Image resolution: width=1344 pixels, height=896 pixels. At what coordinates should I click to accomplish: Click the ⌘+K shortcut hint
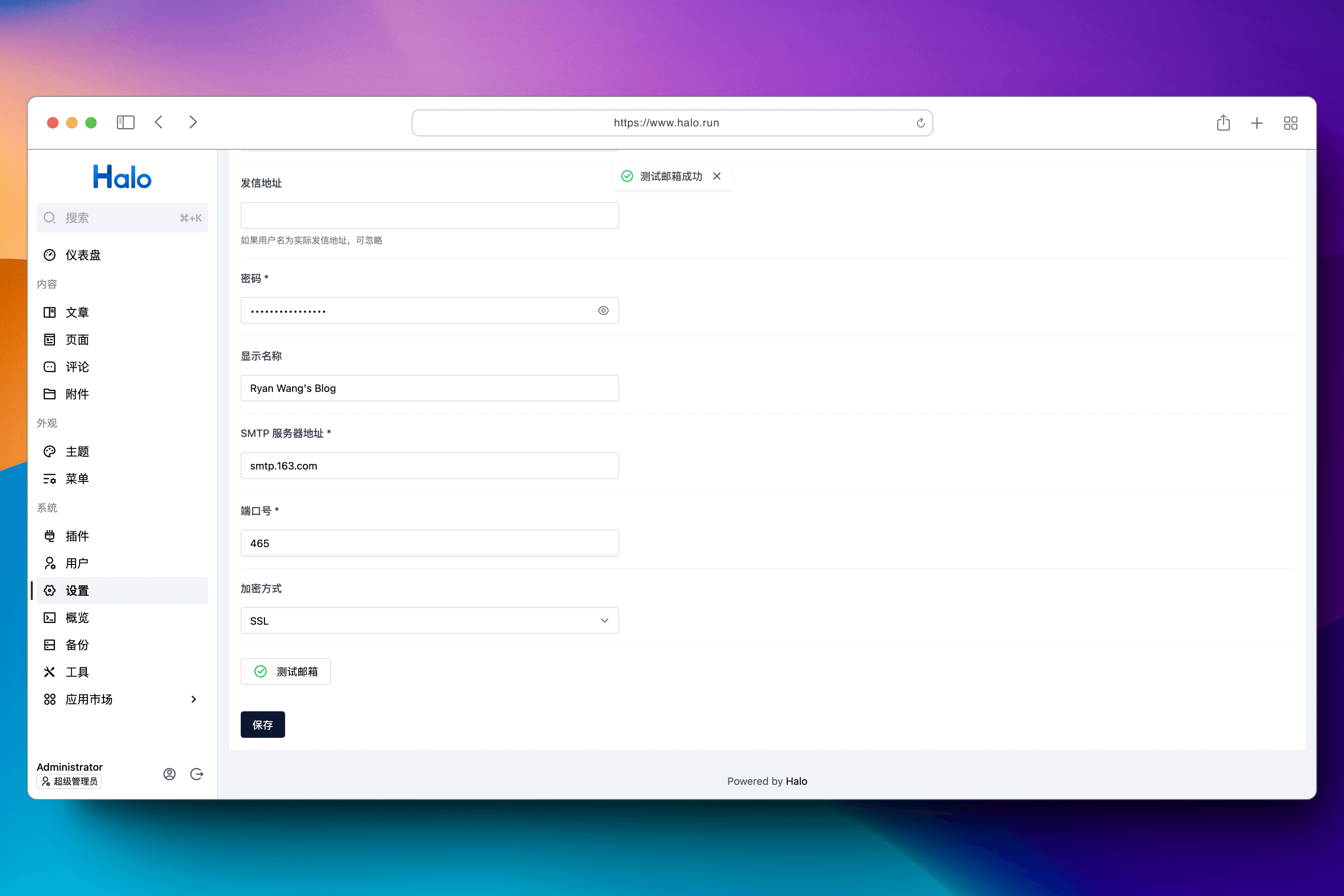(x=191, y=218)
